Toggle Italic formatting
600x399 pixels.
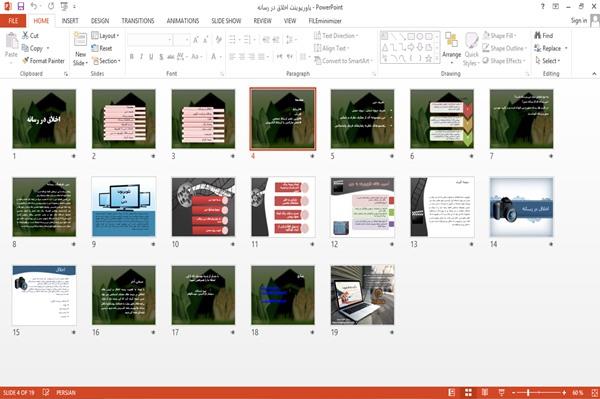142,57
